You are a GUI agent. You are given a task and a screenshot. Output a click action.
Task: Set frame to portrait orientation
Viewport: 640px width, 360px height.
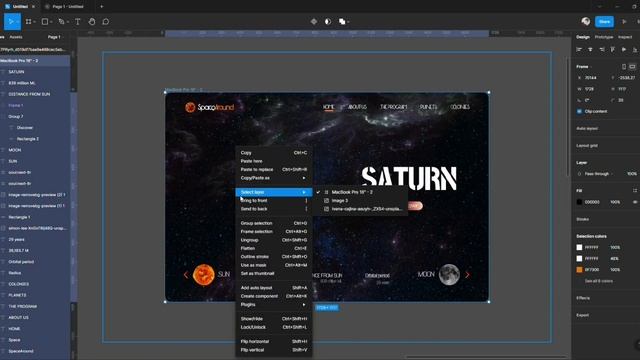click(624, 67)
